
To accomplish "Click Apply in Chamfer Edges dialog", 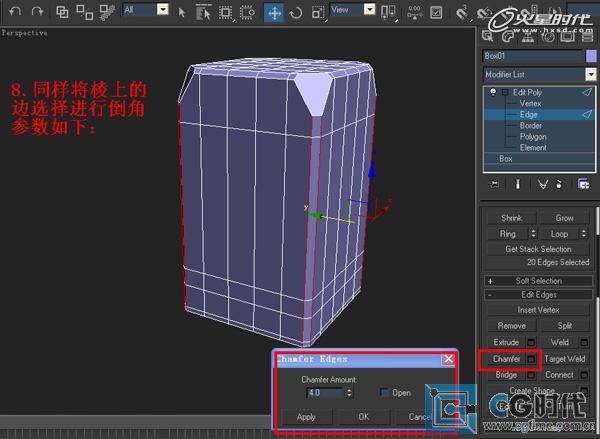I will (x=306, y=417).
